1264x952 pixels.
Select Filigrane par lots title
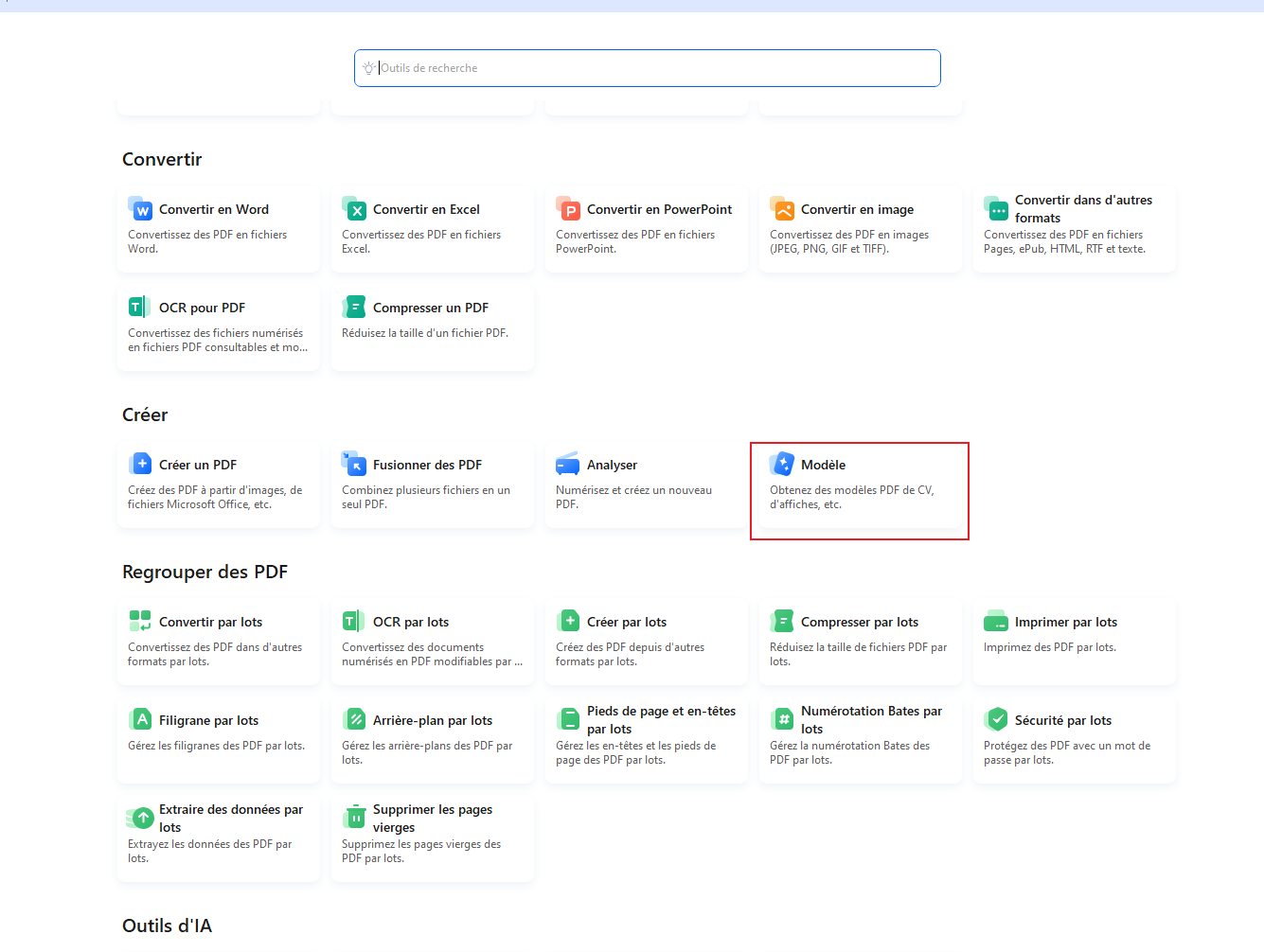click(208, 720)
